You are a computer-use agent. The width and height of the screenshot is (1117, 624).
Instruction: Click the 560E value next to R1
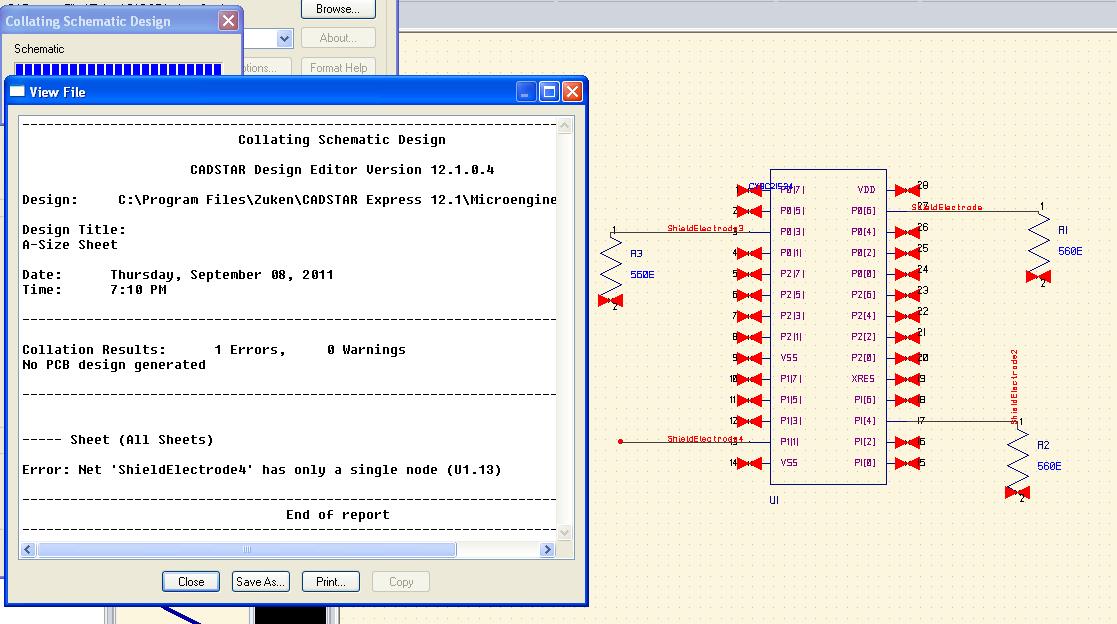(x=1070, y=251)
